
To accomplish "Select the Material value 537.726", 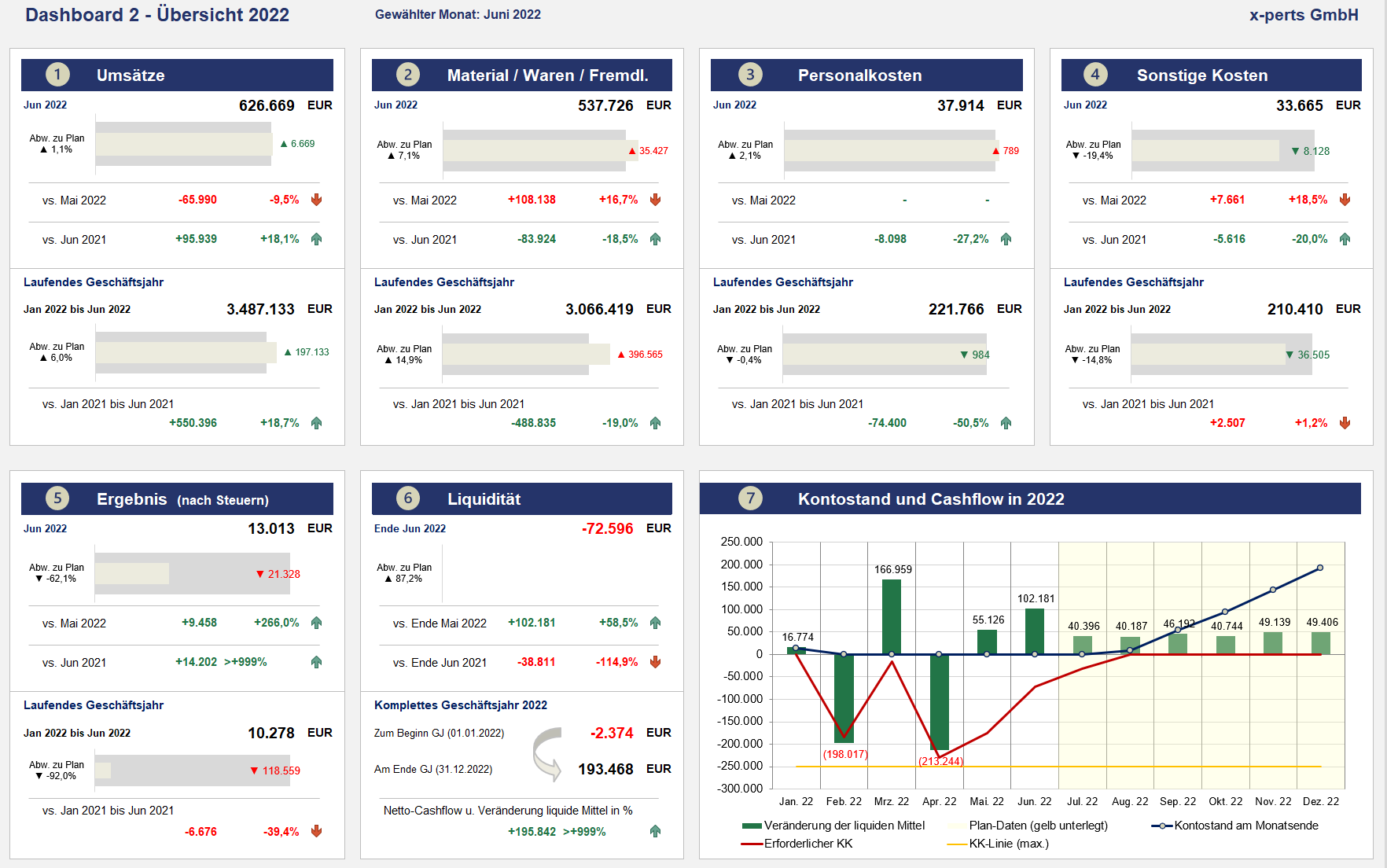I will tap(605, 105).
